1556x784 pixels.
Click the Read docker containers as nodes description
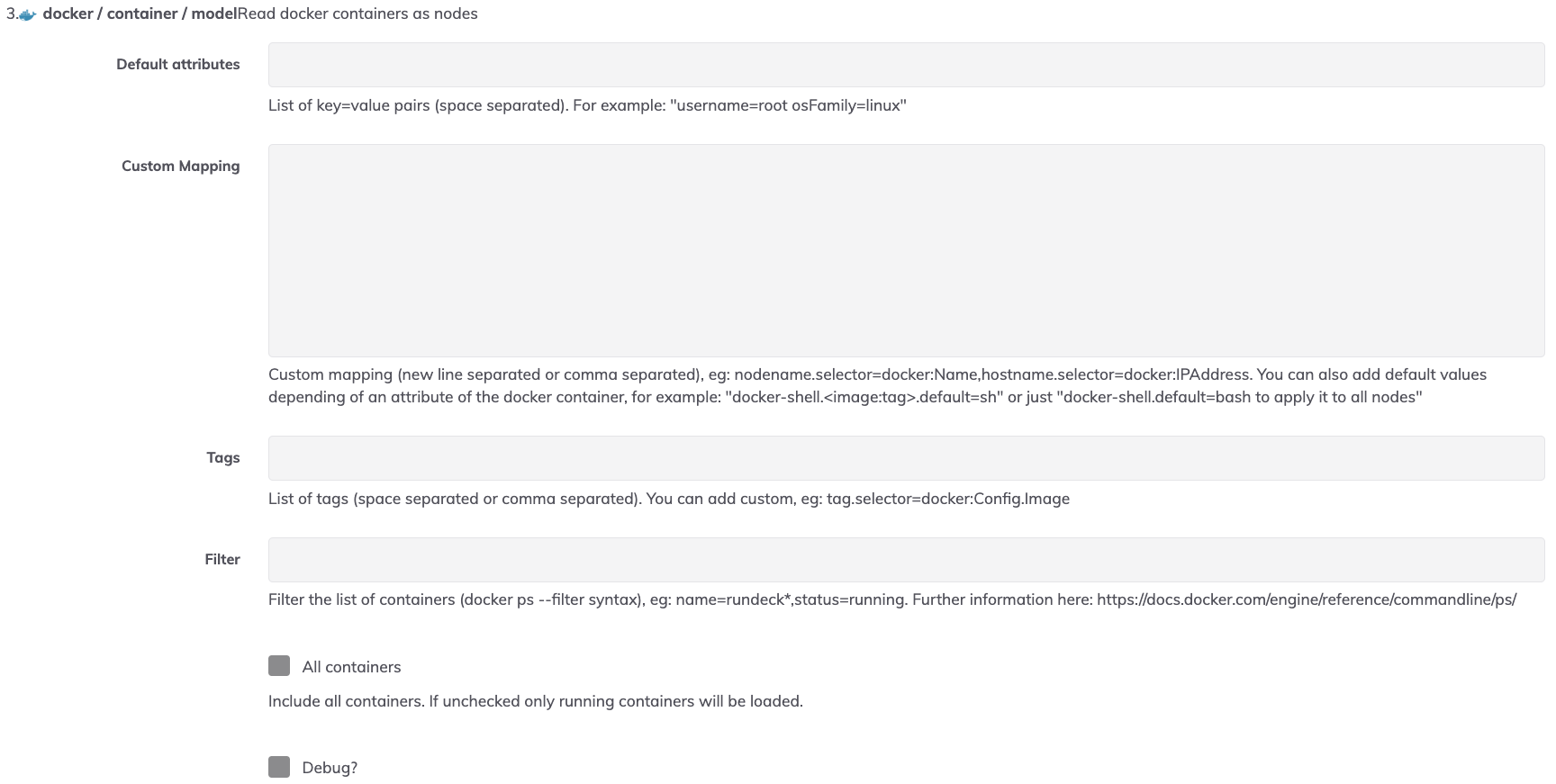point(357,14)
